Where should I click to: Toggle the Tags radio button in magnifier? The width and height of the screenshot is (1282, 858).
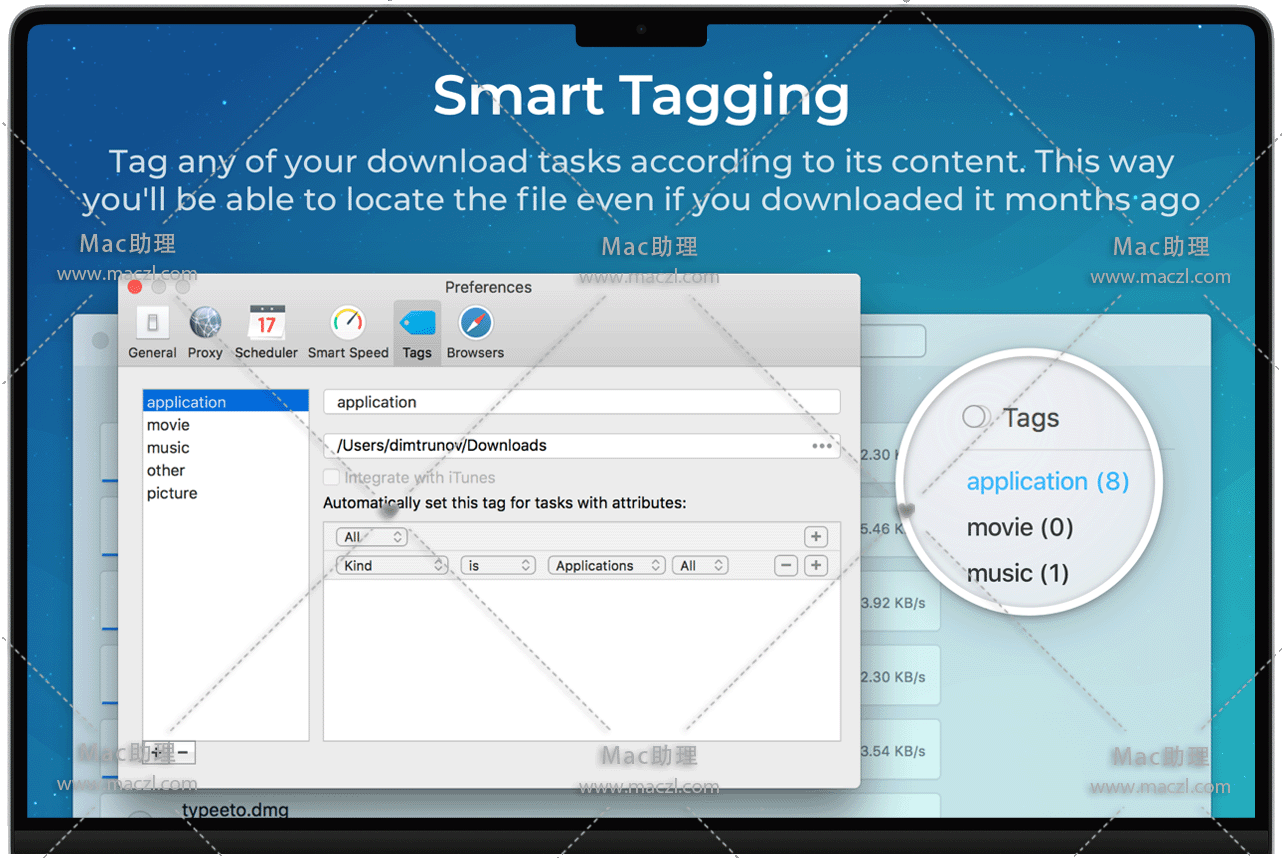point(975,417)
